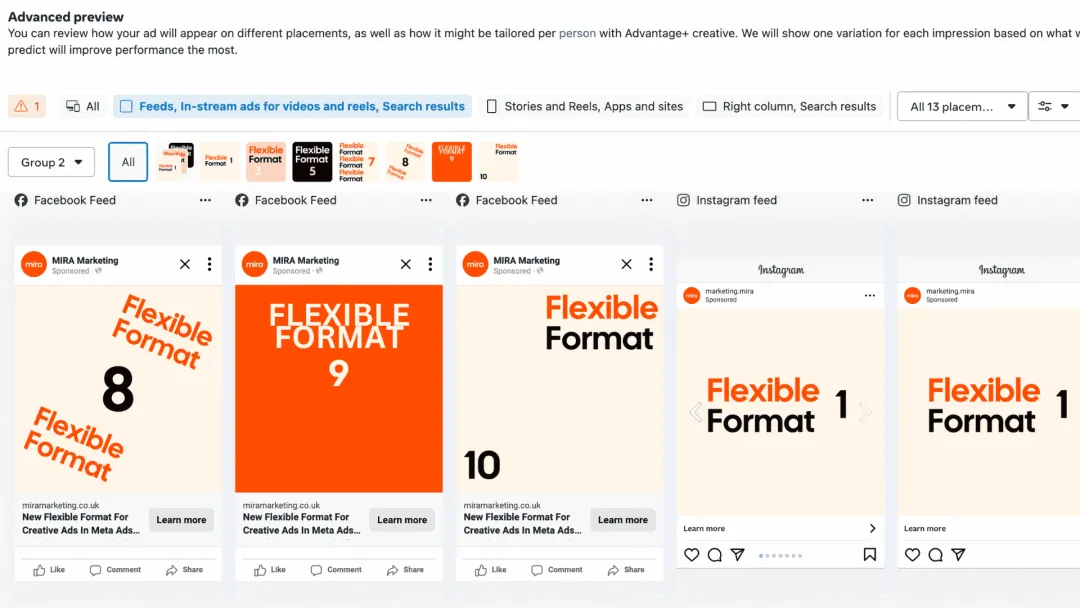Expand the Group 2 dropdown

point(52,163)
